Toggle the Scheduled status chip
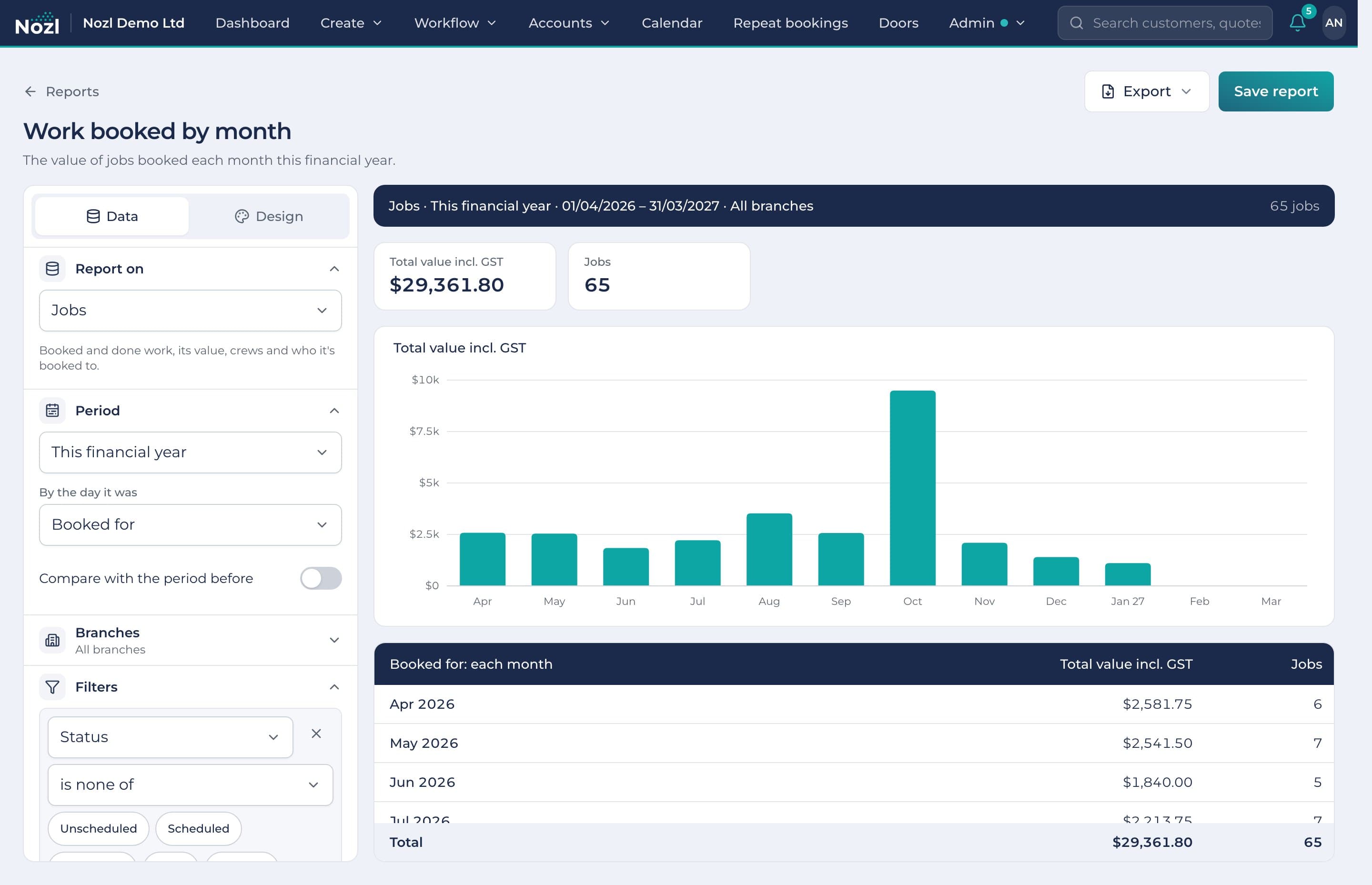 (198, 828)
